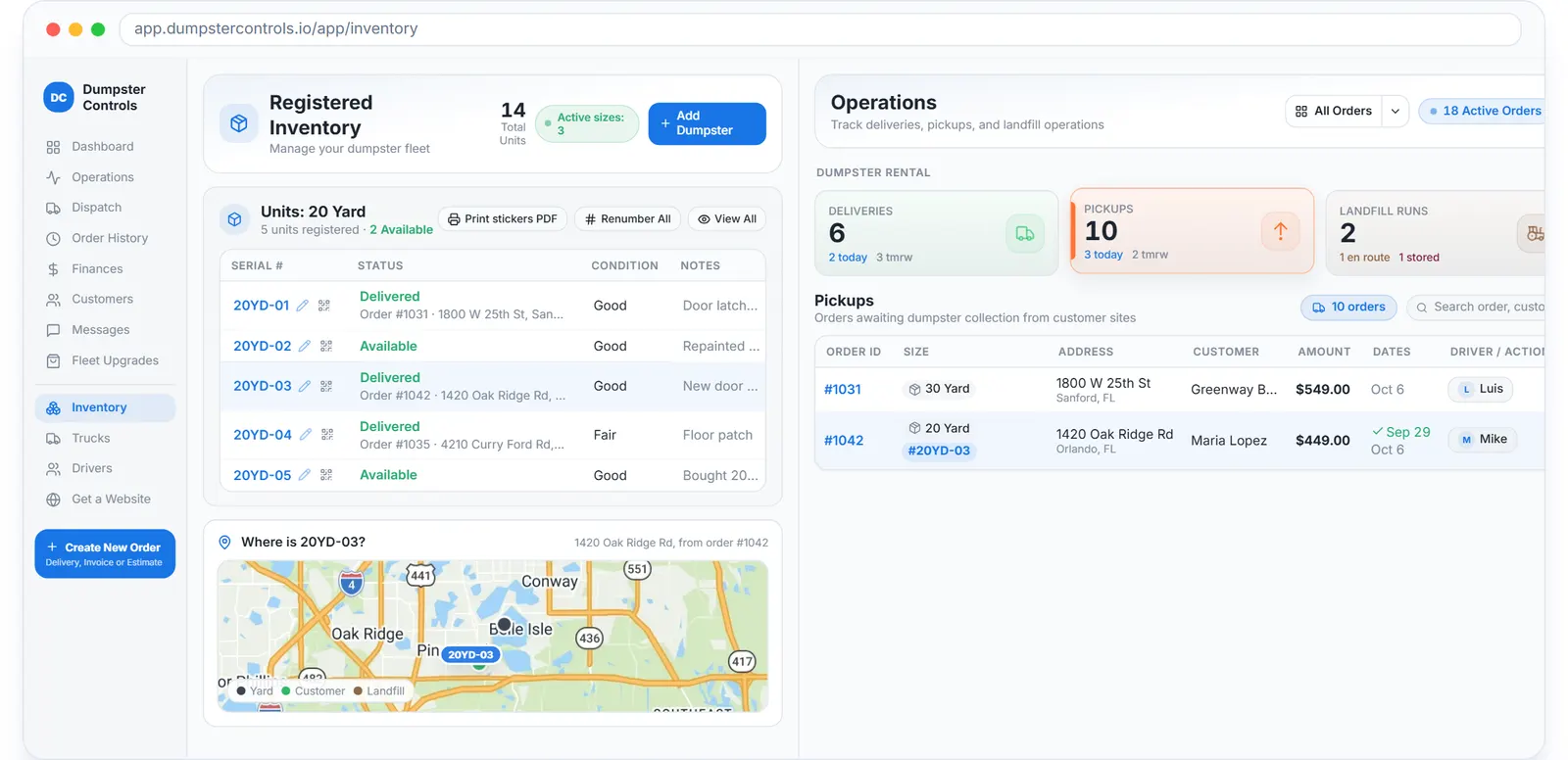Screen dimensions: 1568x760
Task: Open Dispatch from the sidebar
Action: 105,208
